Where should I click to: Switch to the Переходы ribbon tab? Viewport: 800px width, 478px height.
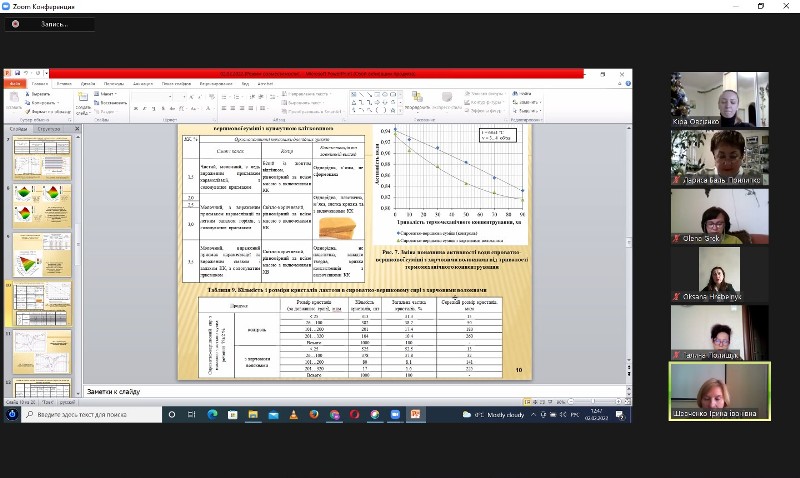[x=114, y=84]
